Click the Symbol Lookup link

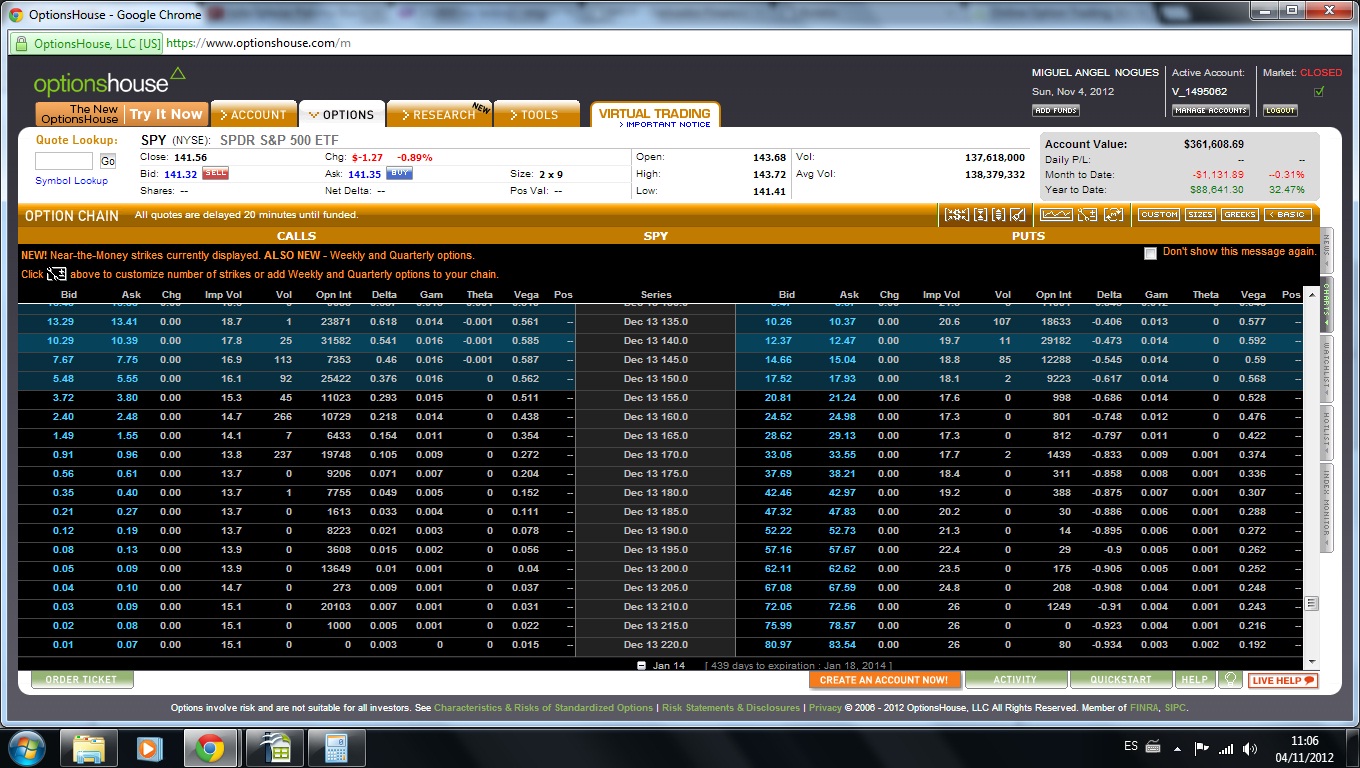[x=71, y=181]
